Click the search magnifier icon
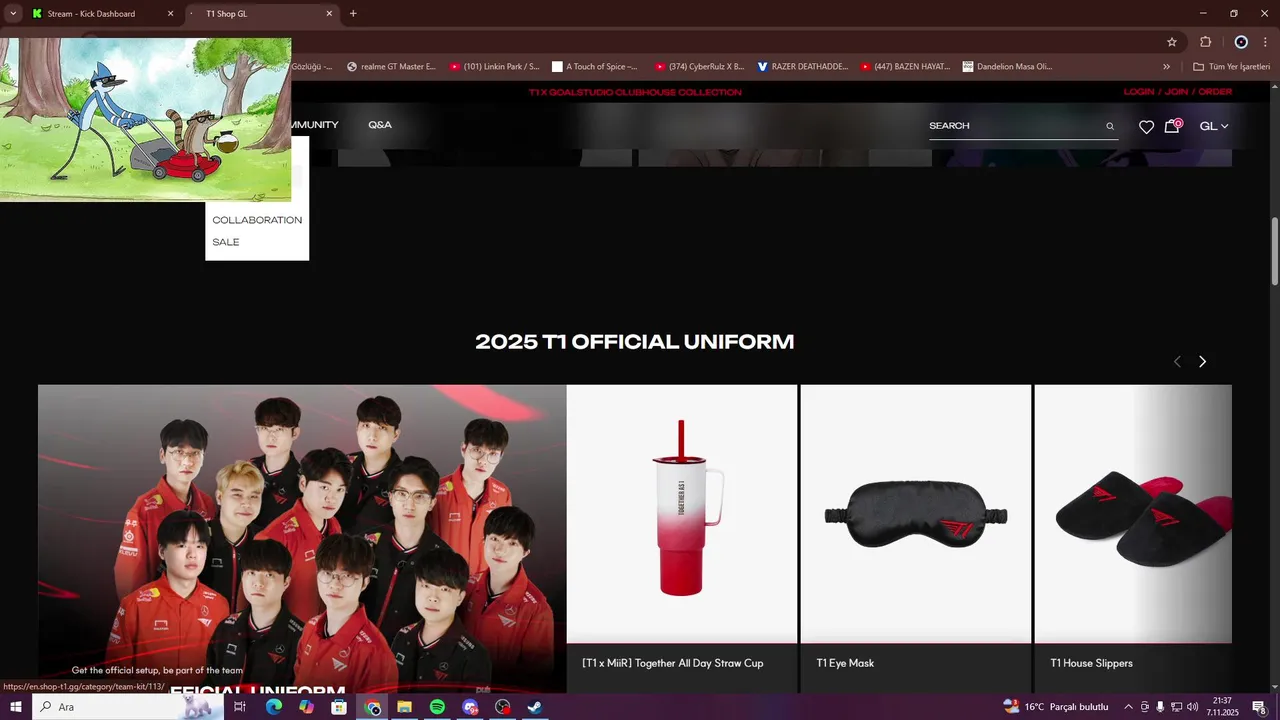The width and height of the screenshot is (1280, 720). [x=1110, y=126]
